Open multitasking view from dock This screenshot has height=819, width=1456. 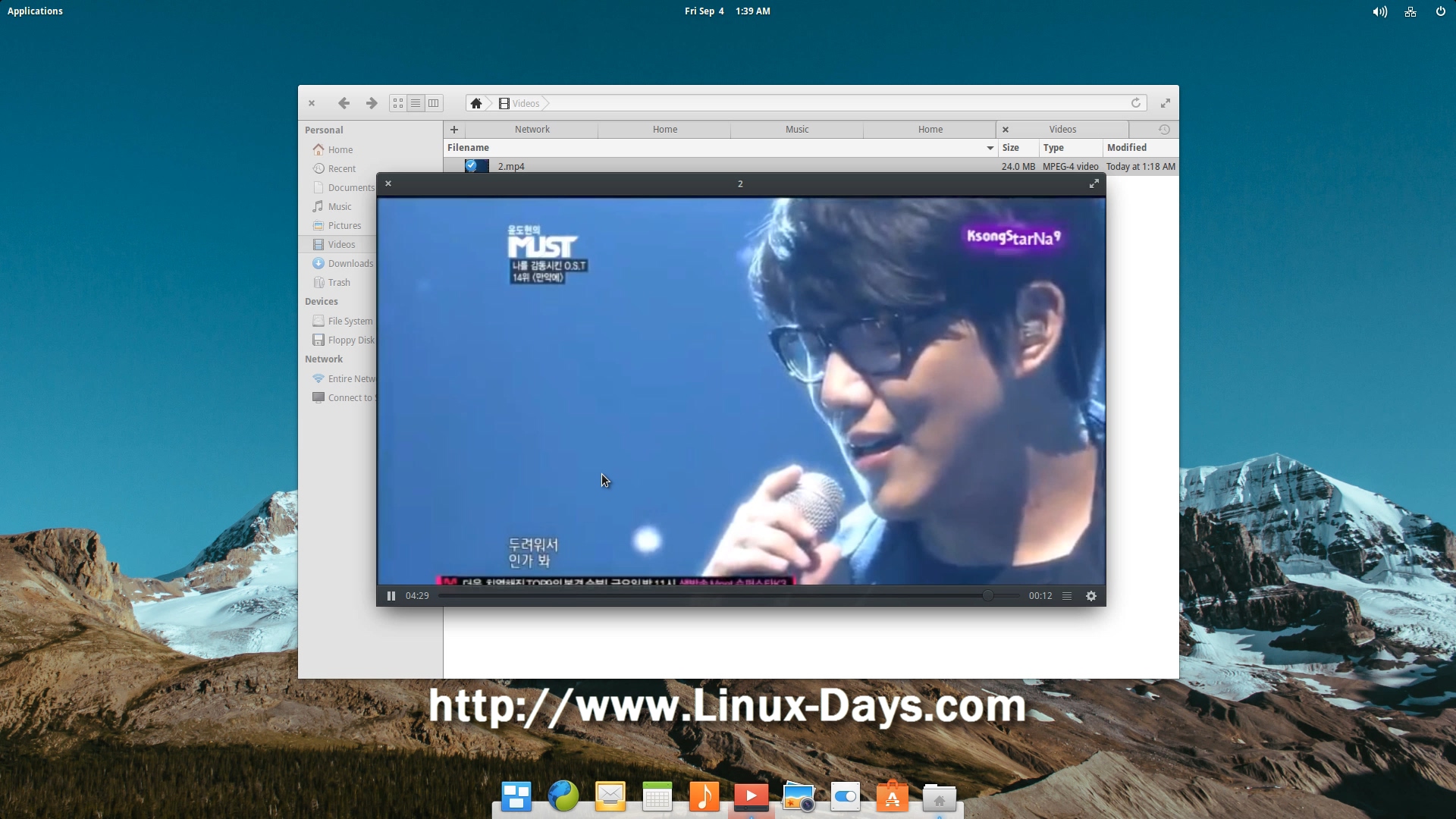516,797
